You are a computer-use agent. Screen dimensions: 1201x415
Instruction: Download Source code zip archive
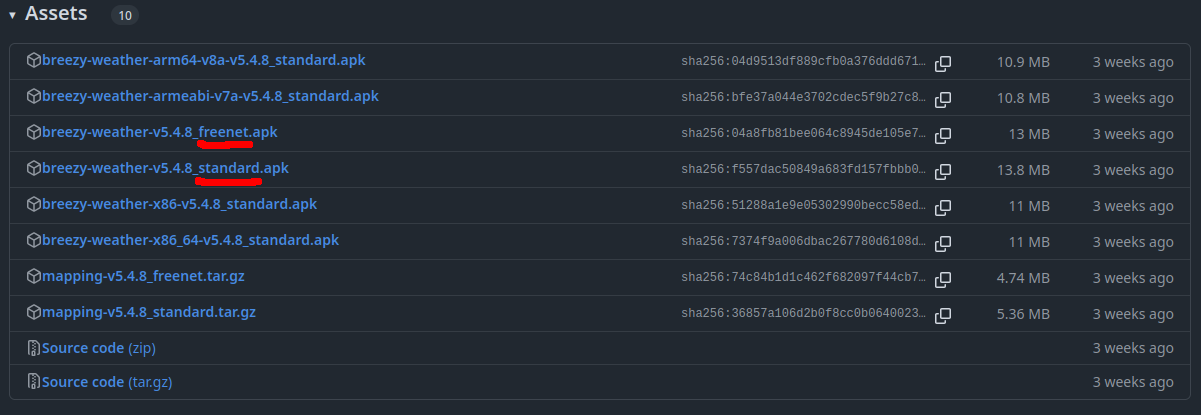(x=99, y=348)
